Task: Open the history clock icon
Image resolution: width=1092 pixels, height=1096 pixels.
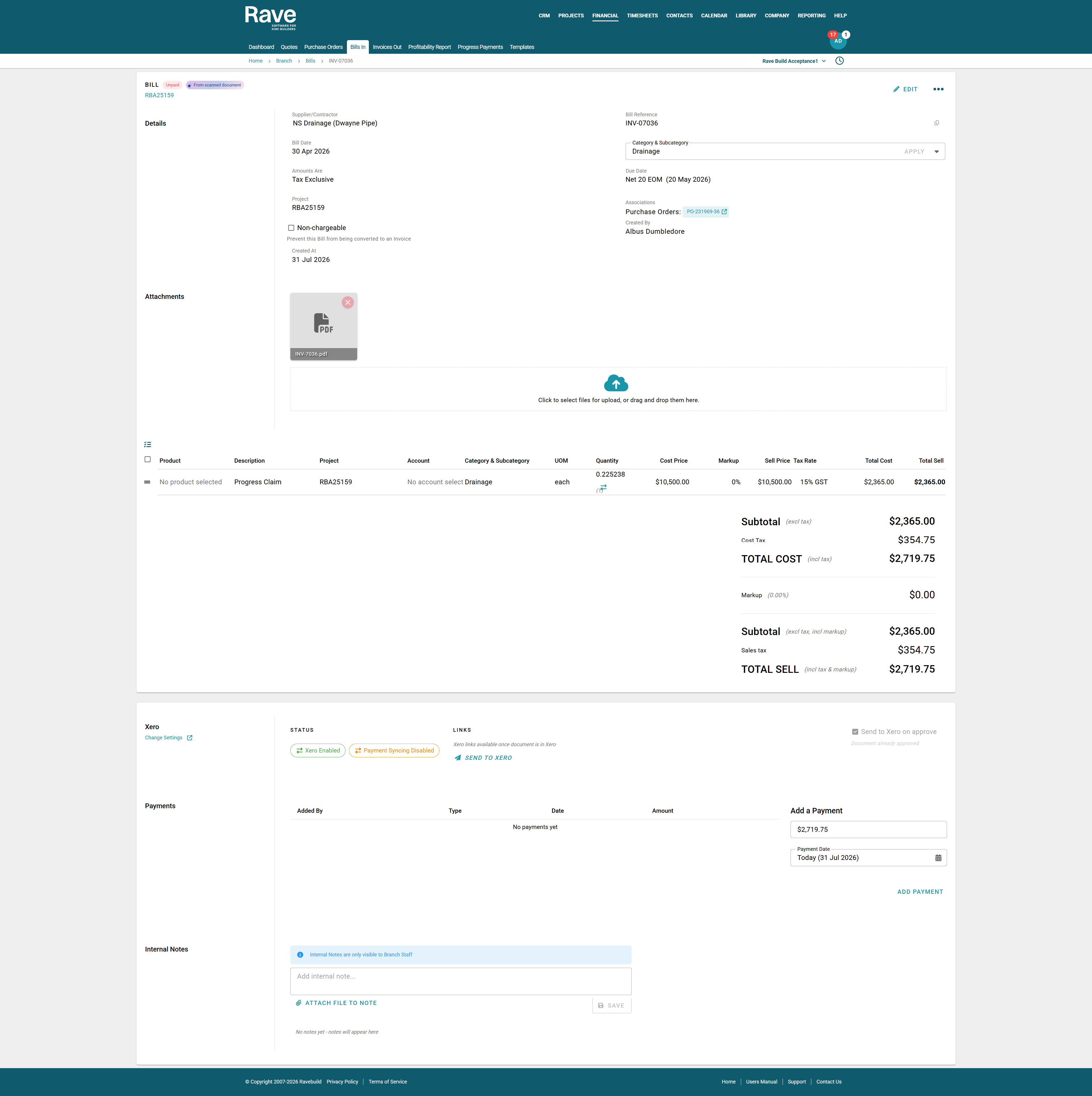Action: pyautogui.click(x=839, y=61)
